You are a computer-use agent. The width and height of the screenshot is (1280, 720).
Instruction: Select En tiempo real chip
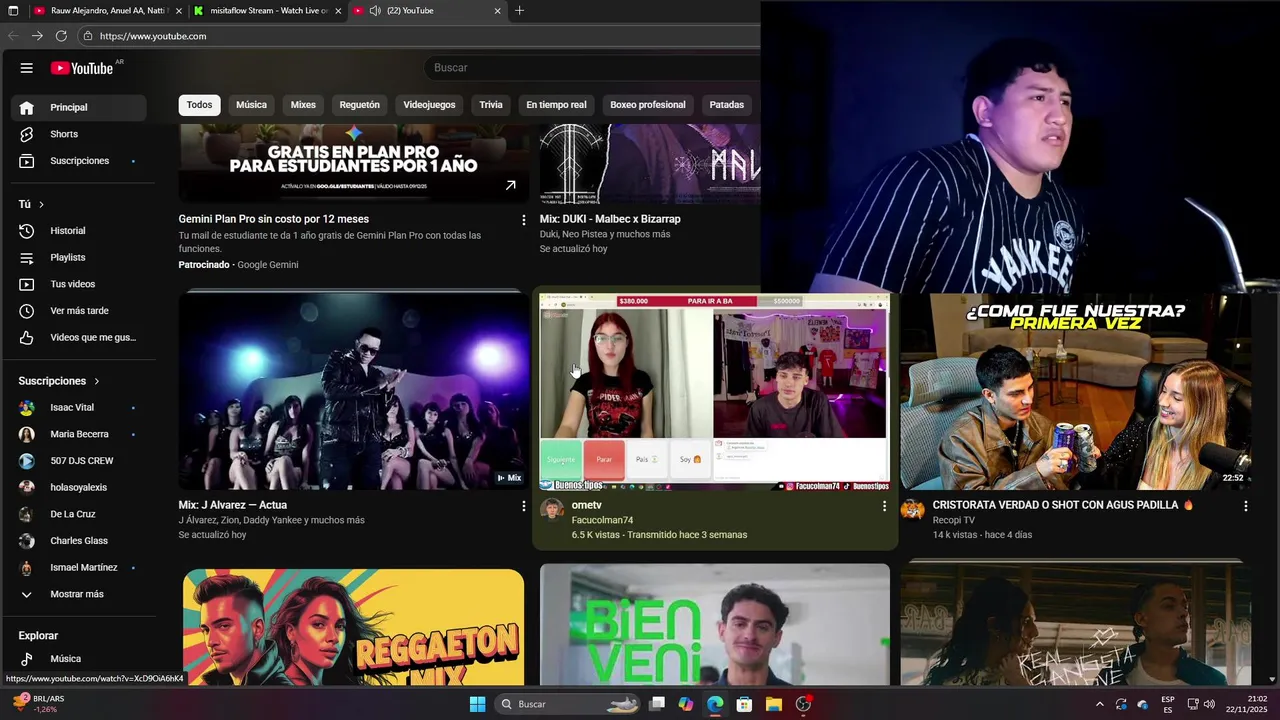click(556, 105)
